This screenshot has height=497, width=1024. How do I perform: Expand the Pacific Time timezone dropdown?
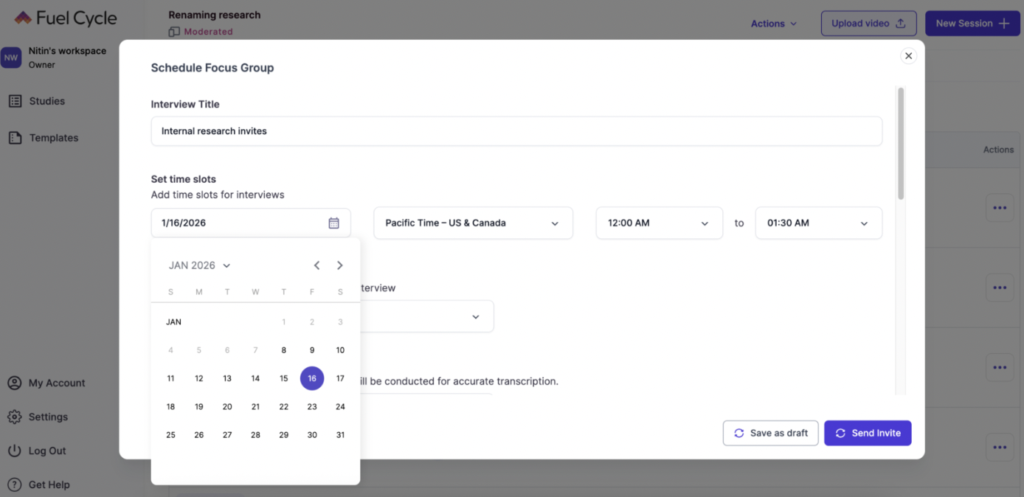point(472,223)
